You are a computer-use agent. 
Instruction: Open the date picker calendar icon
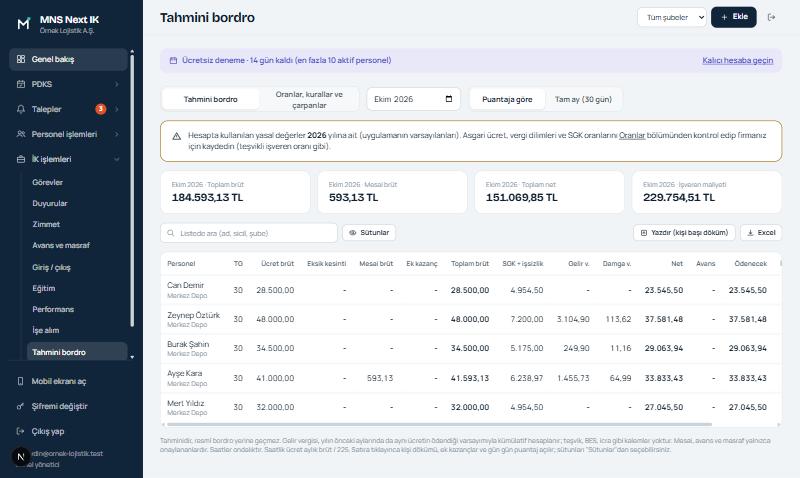pyautogui.click(x=449, y=99)
